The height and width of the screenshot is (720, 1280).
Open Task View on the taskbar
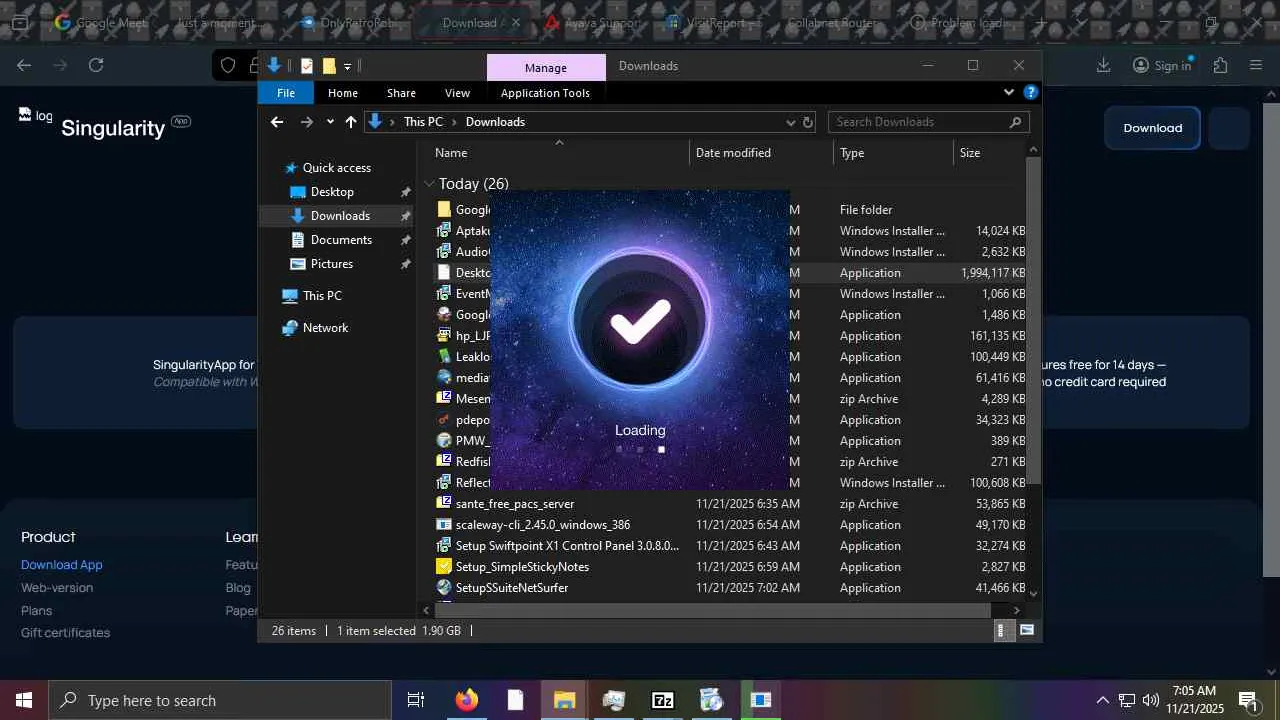pyautogui.click(x=416, y=700)
